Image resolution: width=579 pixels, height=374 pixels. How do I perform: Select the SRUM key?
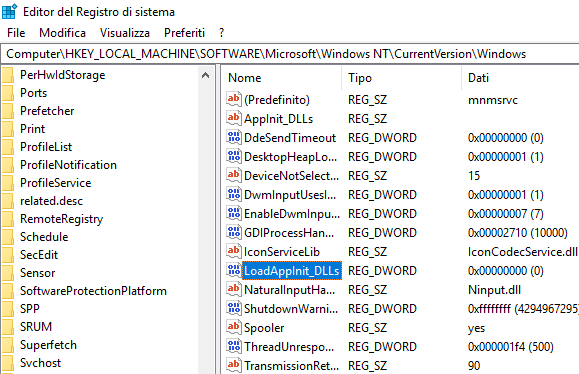(36, 327)
